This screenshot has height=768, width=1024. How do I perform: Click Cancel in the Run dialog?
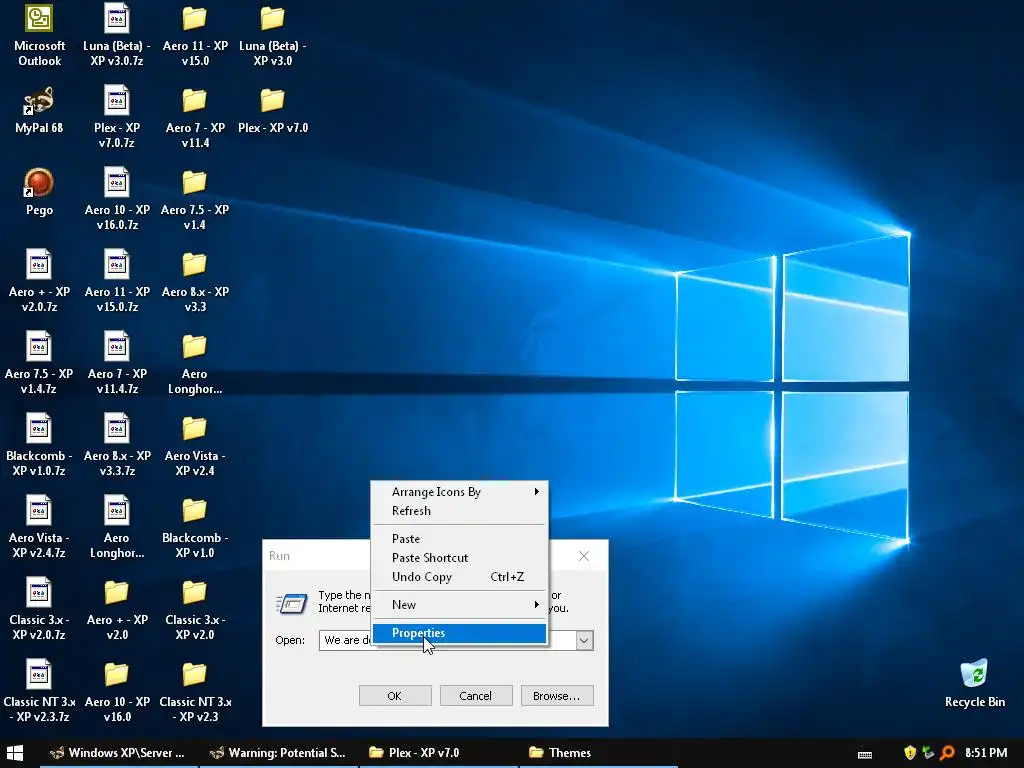pos(475,696)
